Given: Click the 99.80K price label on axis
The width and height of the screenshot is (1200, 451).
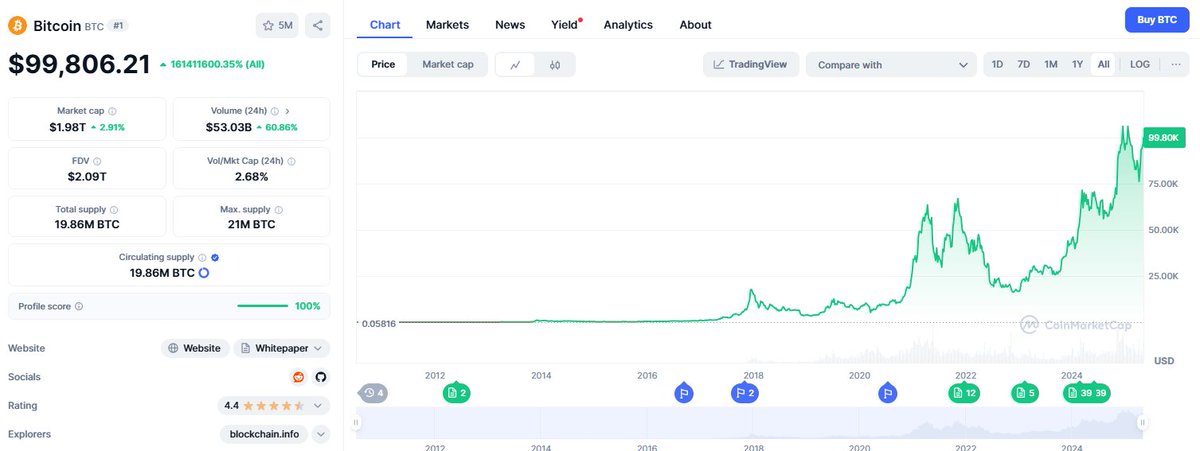Looking at the screenshot, I should click(1165, 138).
